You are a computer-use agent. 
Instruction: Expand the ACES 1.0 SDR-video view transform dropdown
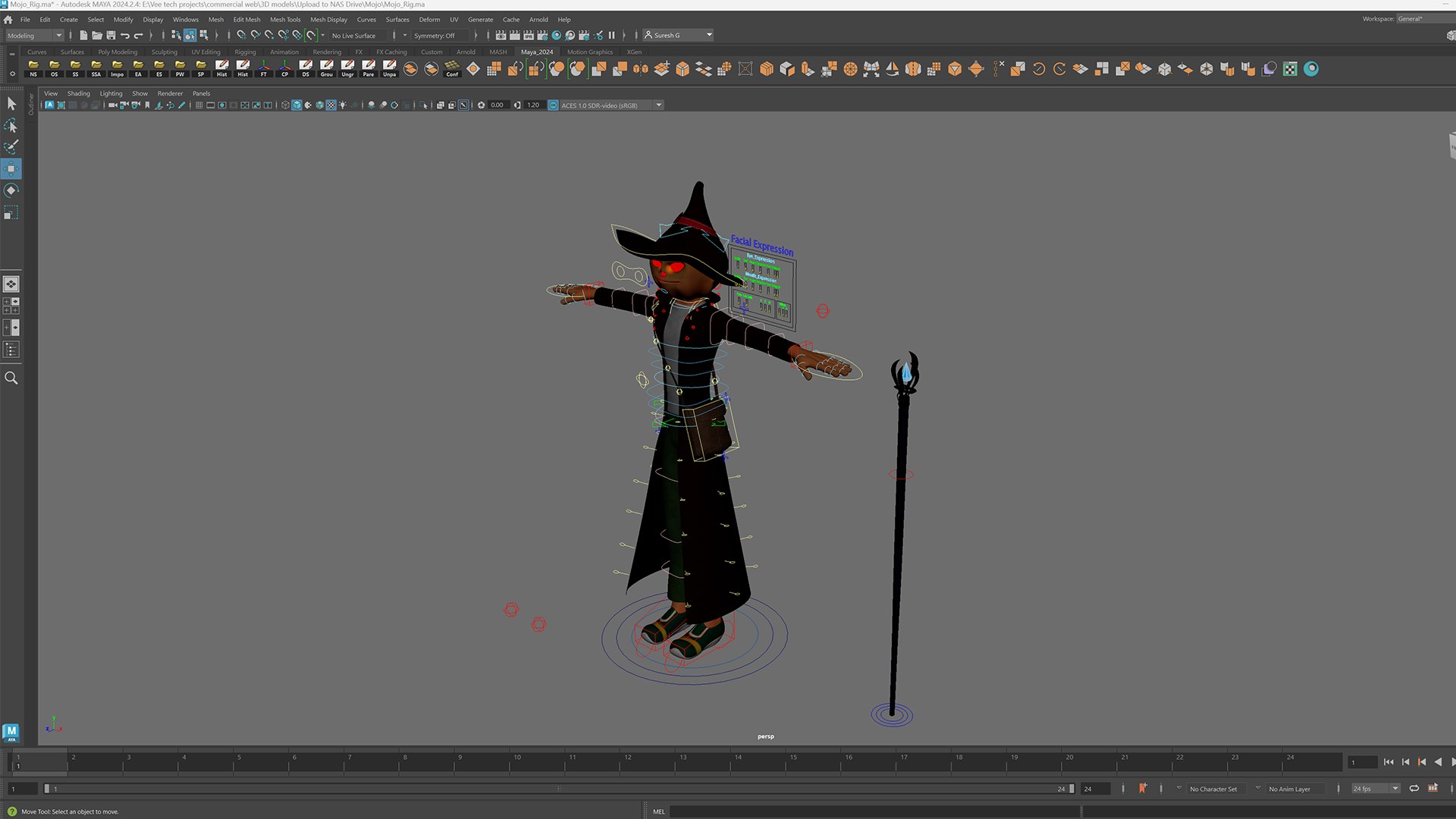pyautogui.click(x=659, y=105)
